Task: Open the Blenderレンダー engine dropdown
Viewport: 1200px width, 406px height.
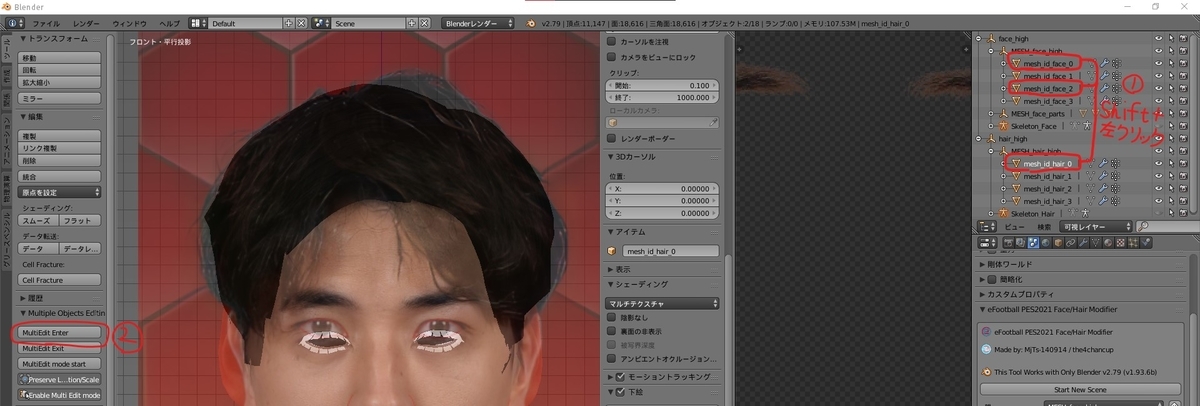Action: coord(480,22)
